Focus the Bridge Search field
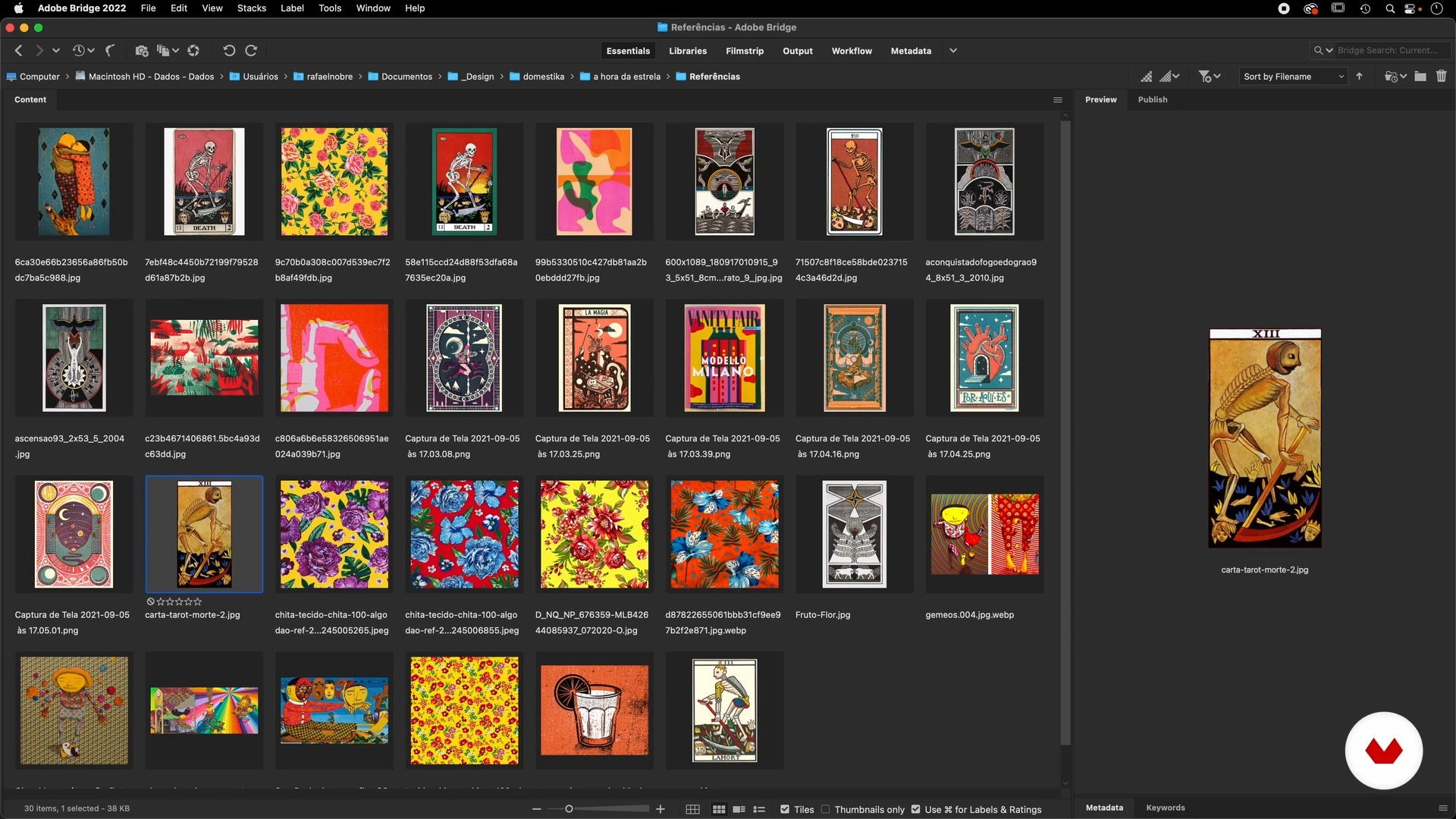This screenshot has height=819, width=1456. (x=1392, y=50)
